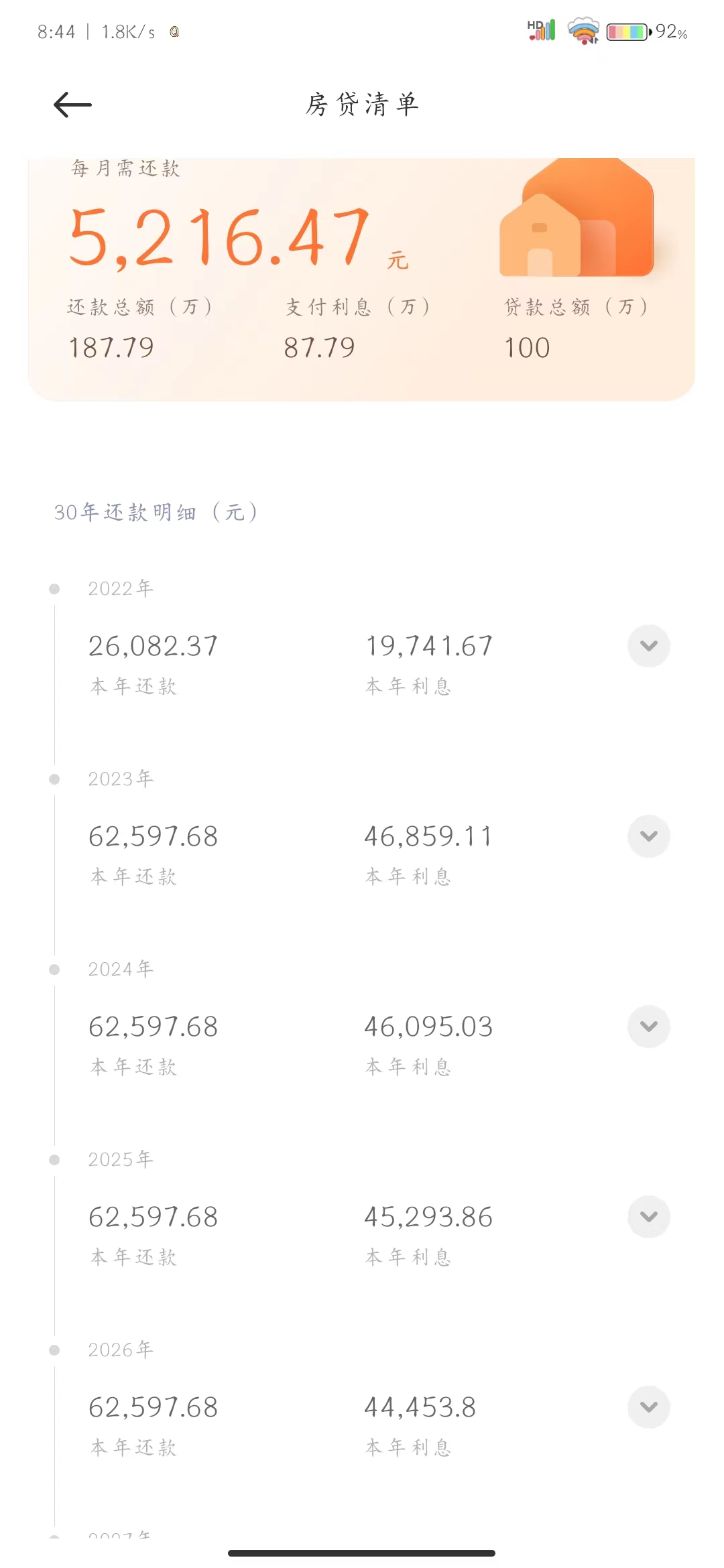Tap the orange house illustration
The height and width of the screenshot is (1568, 724).
(x=577, y=218)
